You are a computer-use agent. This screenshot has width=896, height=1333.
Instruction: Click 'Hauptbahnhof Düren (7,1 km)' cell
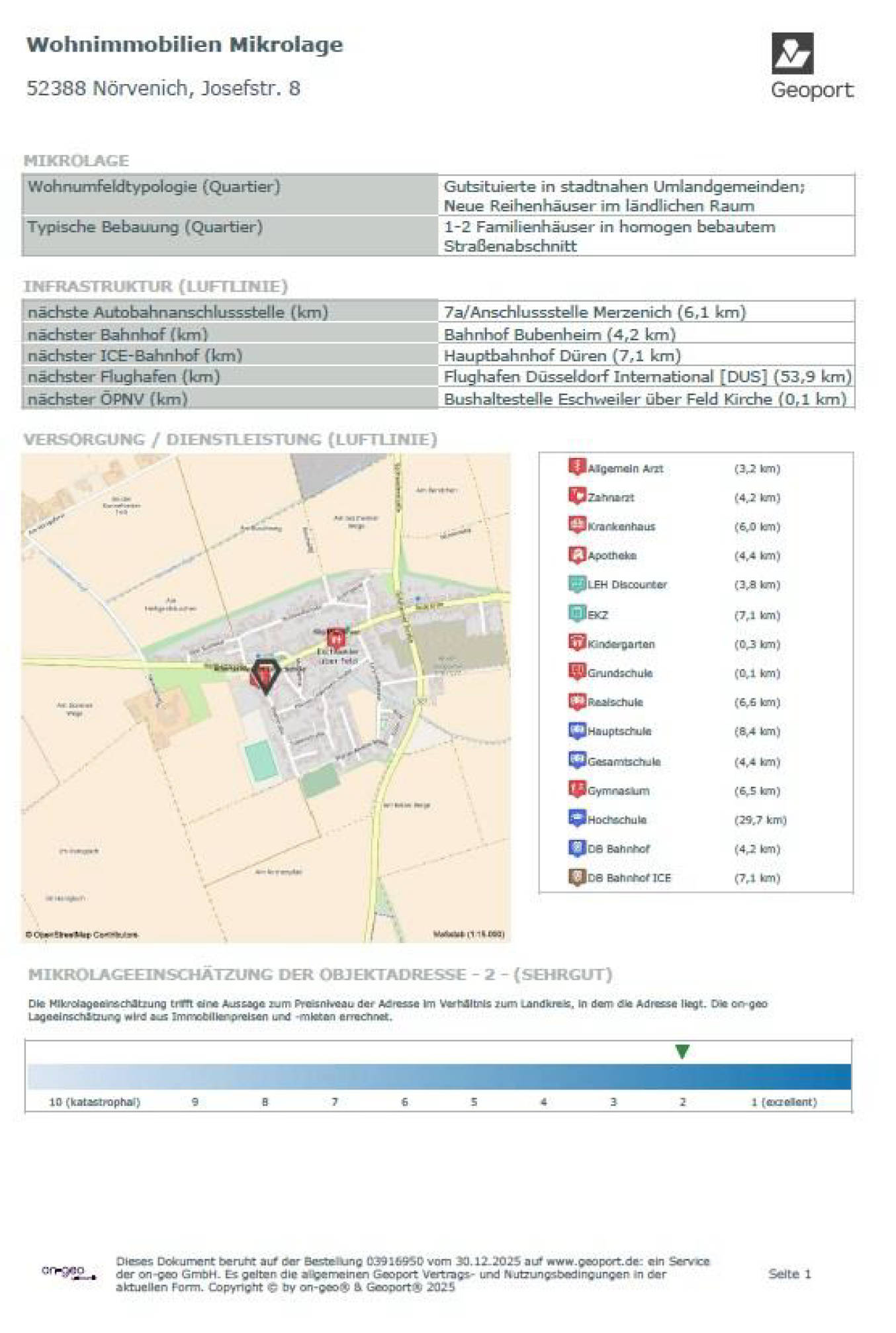tap(646, 355)
